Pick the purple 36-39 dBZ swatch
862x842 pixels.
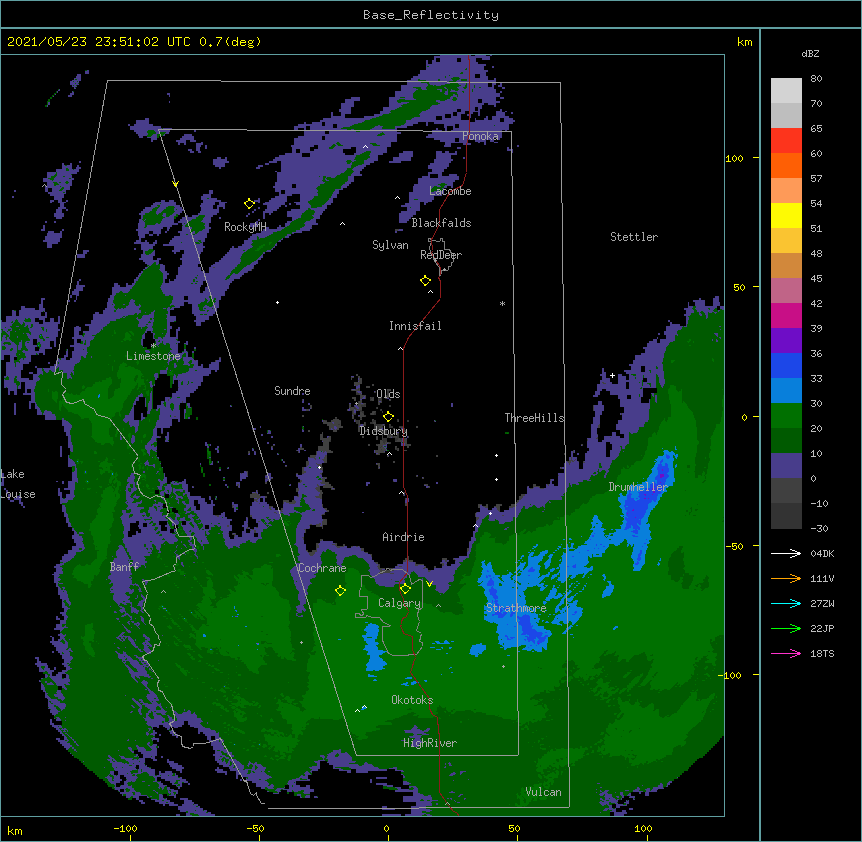tap(786, 341)
